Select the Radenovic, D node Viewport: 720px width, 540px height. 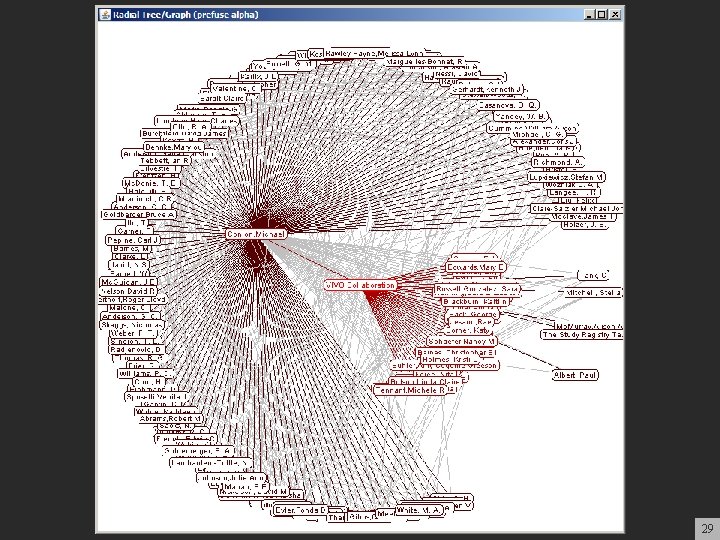coord(136,349)
